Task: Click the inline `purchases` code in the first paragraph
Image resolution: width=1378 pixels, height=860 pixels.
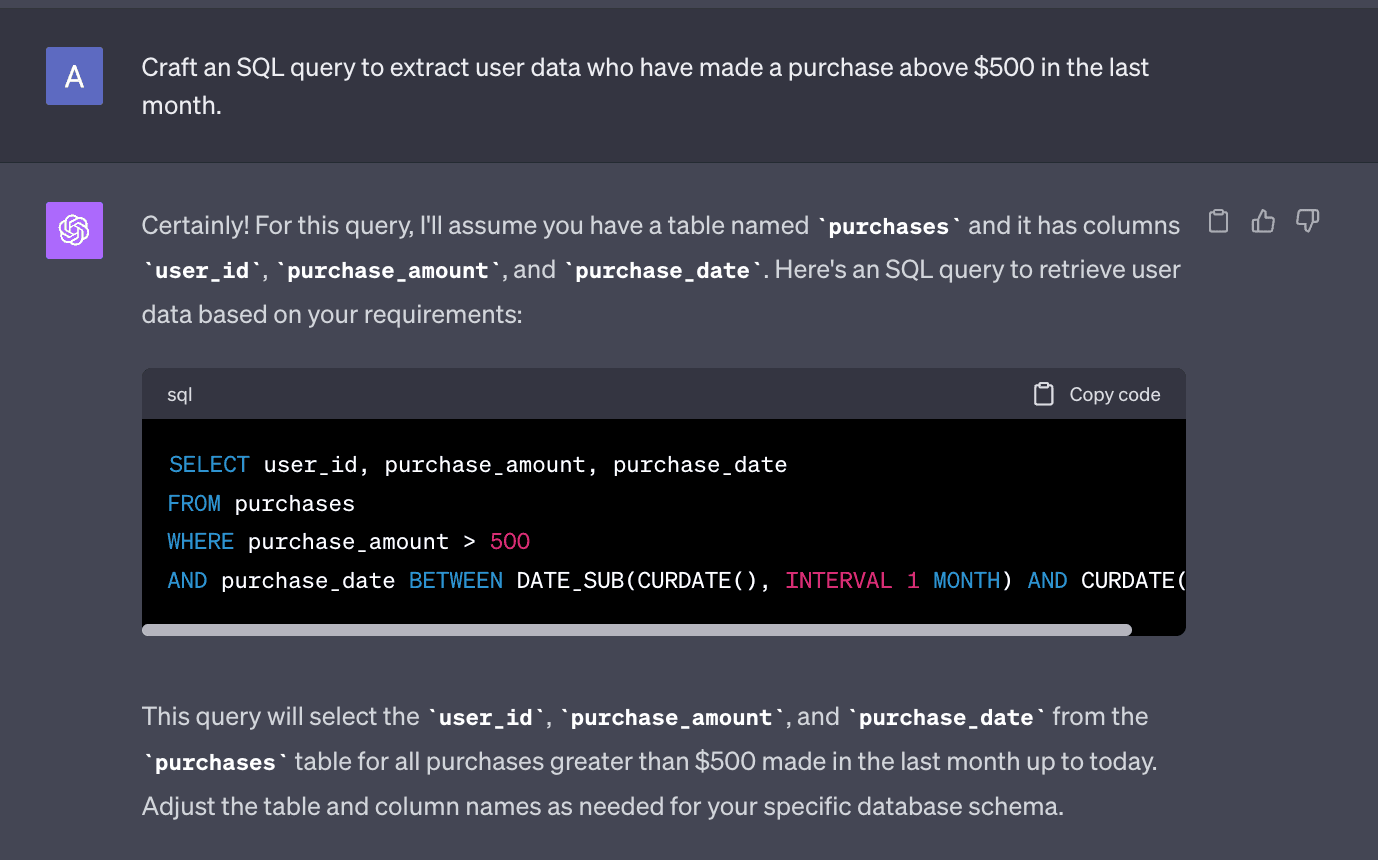Action: pyautogui.click(x=889, y=226)
